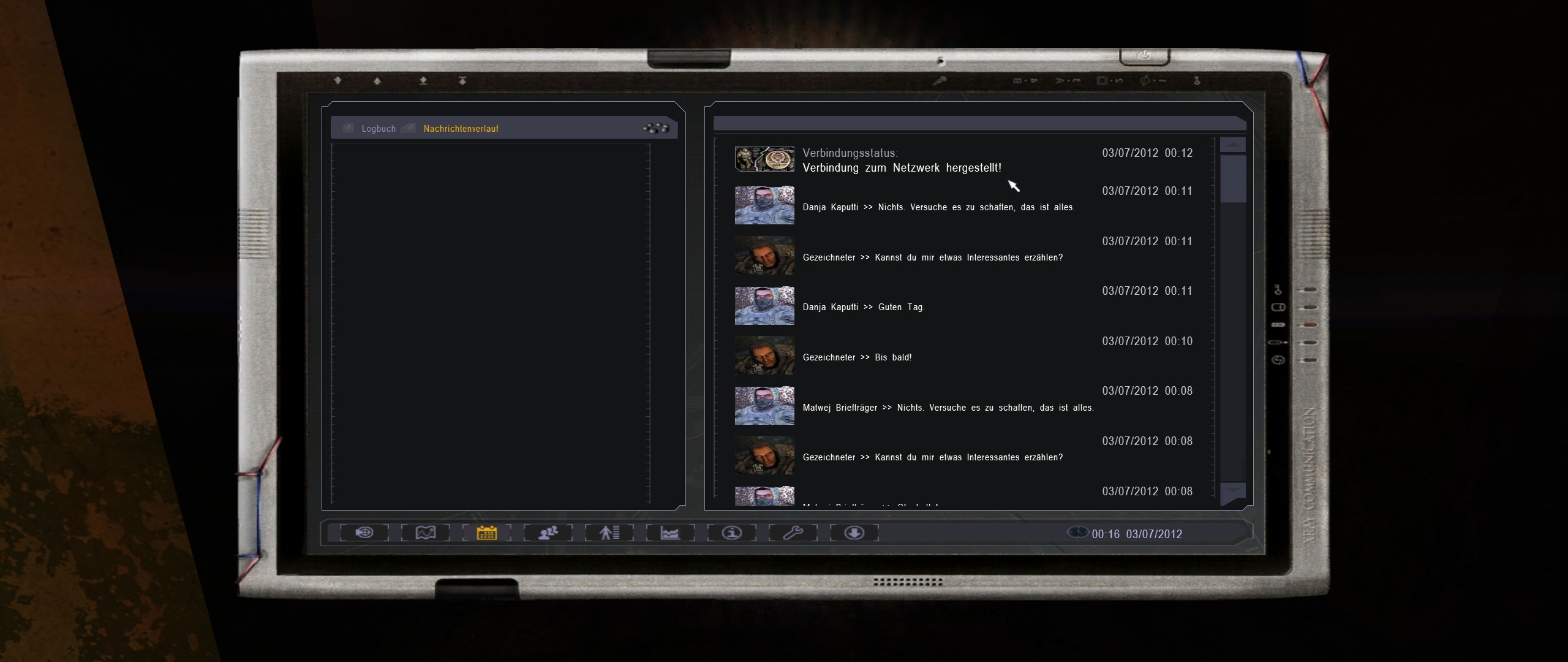Image resolution: width=1568 pixels, height=662 pixels.
Task: Open the download arrow section
Action: tap(854, 533)
